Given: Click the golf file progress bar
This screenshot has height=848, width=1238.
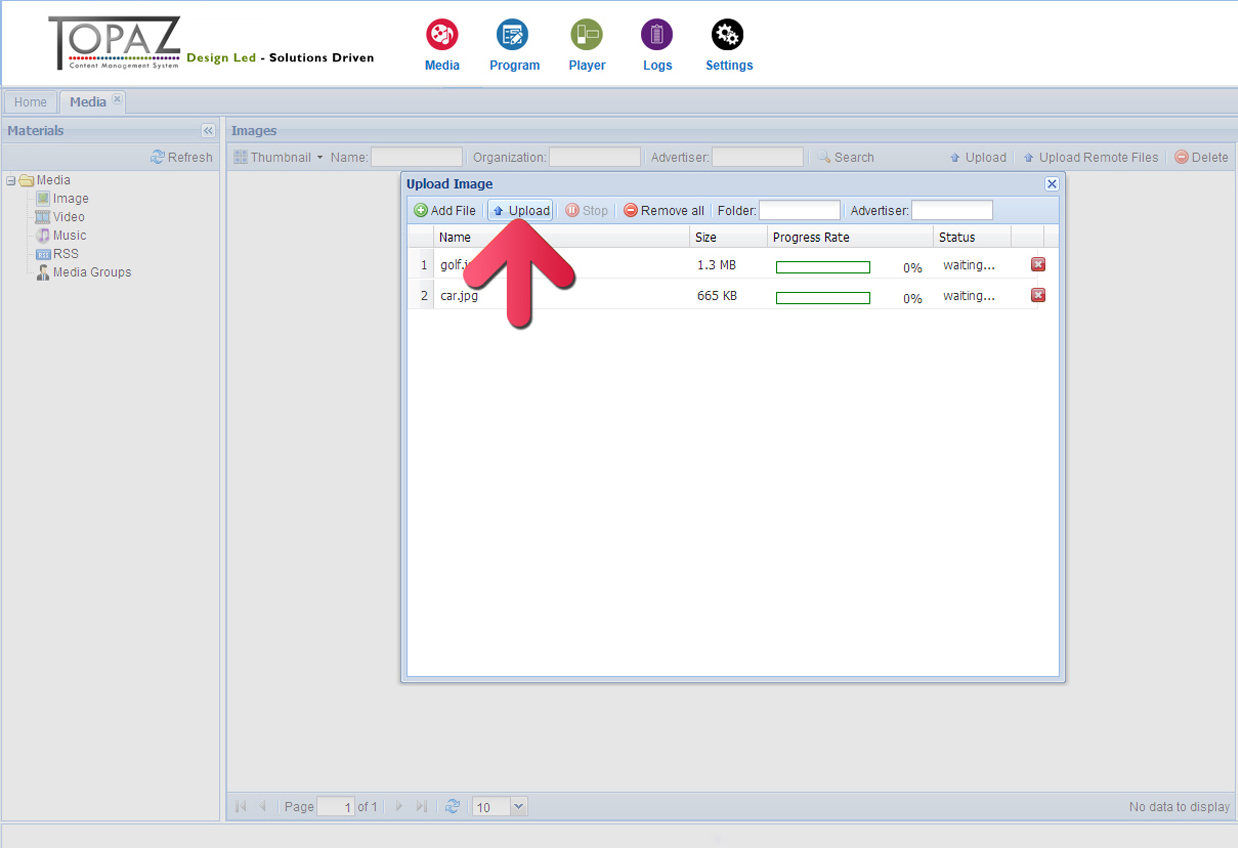Looking at the screenshot, I should pyautogui.click(x=822, y=267).
